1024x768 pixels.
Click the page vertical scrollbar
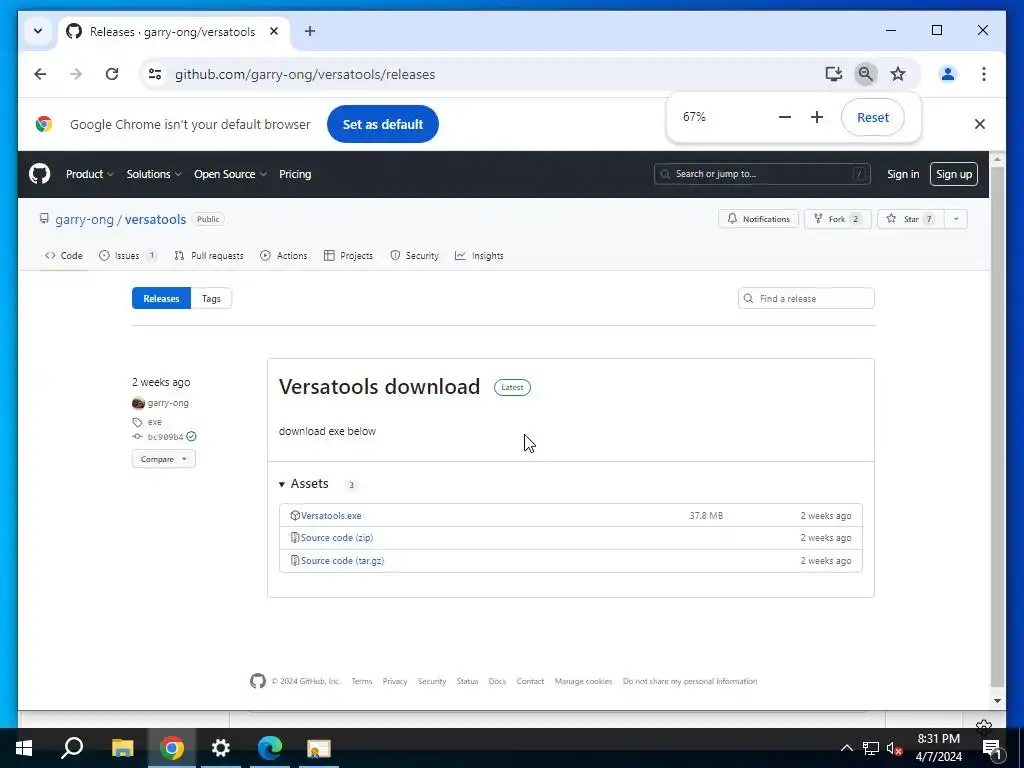pyautogui.click(x=997, y=424)
